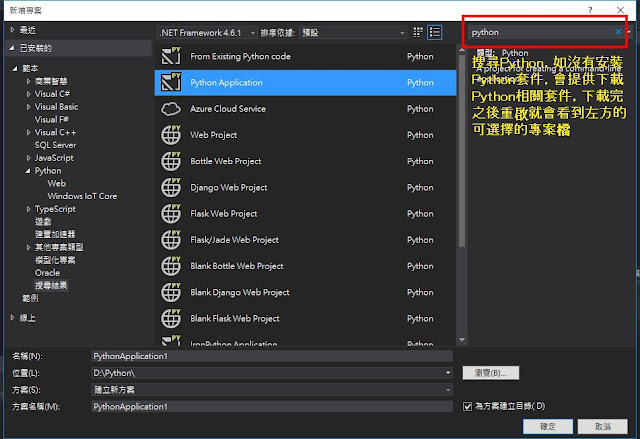This screenshot has width=640, height=439.
Task: Expand the Visual Basic node arrow
Action: pyautogui.click(x=28, y=107)
